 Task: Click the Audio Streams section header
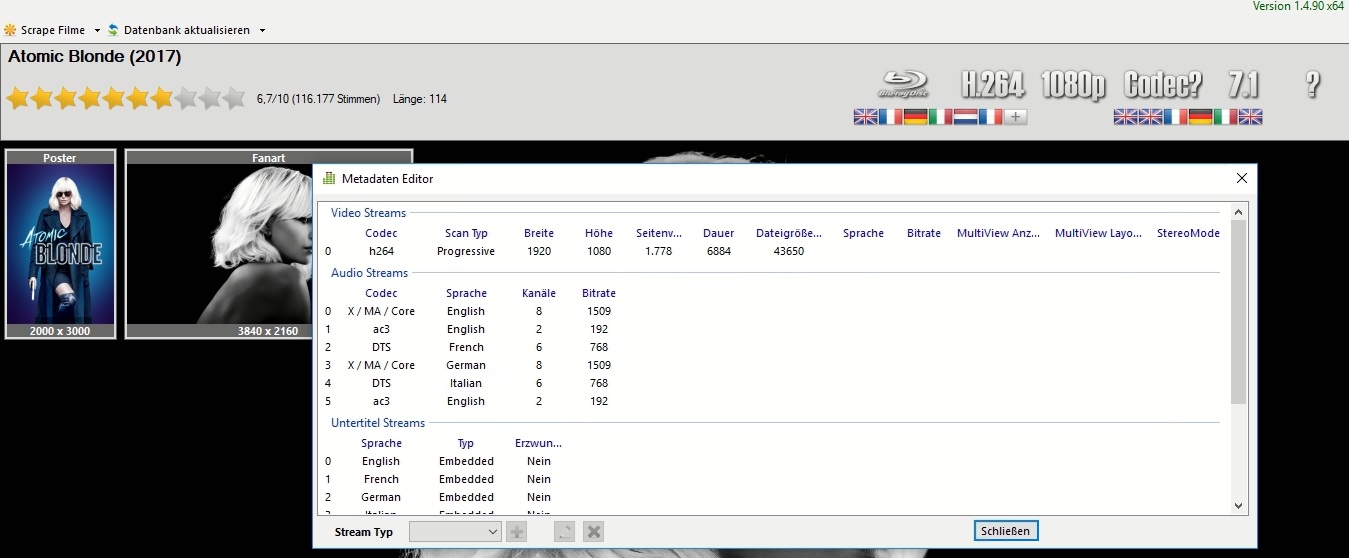point(369,273)
